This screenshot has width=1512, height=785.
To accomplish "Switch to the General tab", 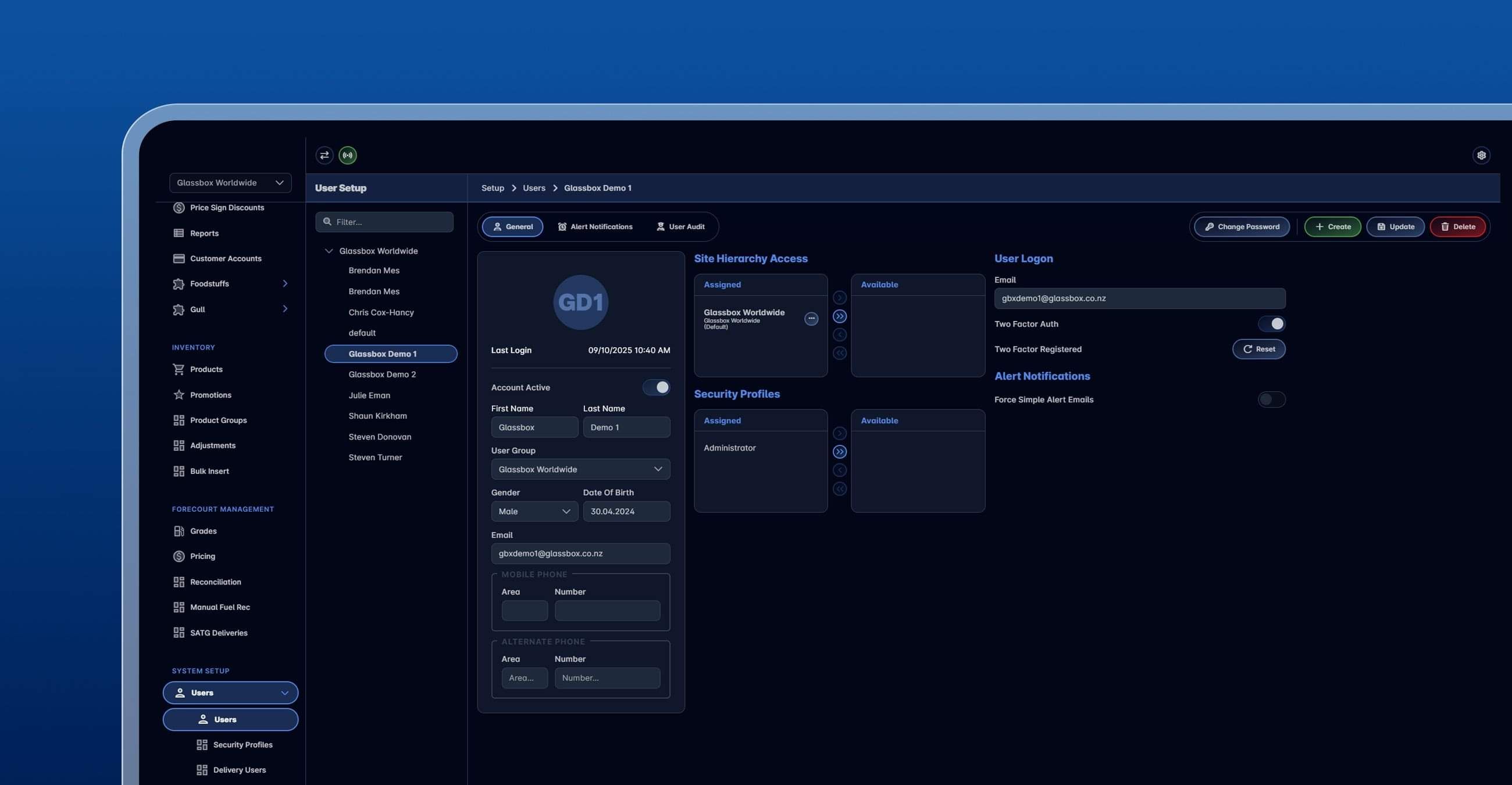I will click(x=512, y=227).
